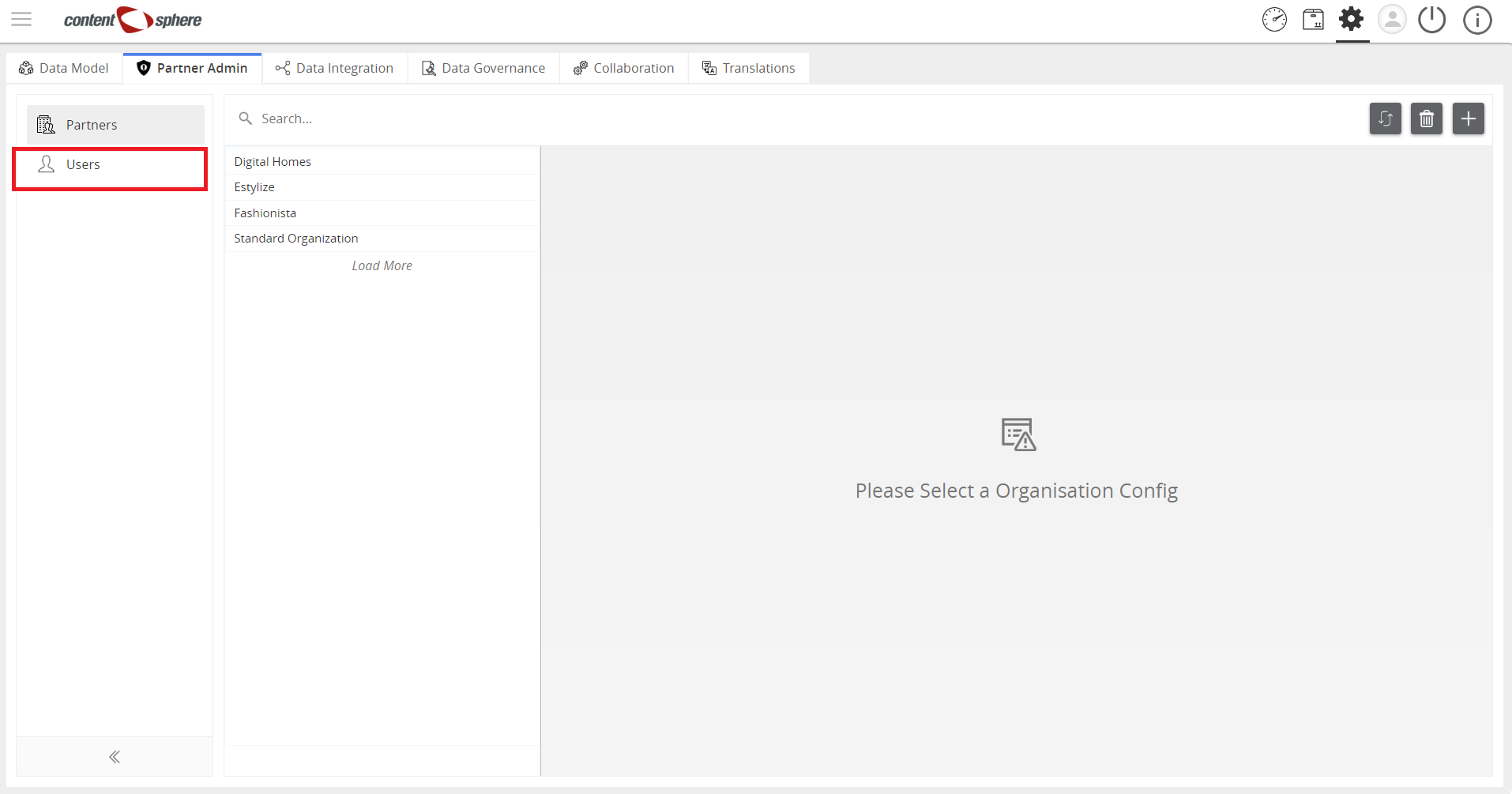Click the contentsphere logo

[133, 20]
